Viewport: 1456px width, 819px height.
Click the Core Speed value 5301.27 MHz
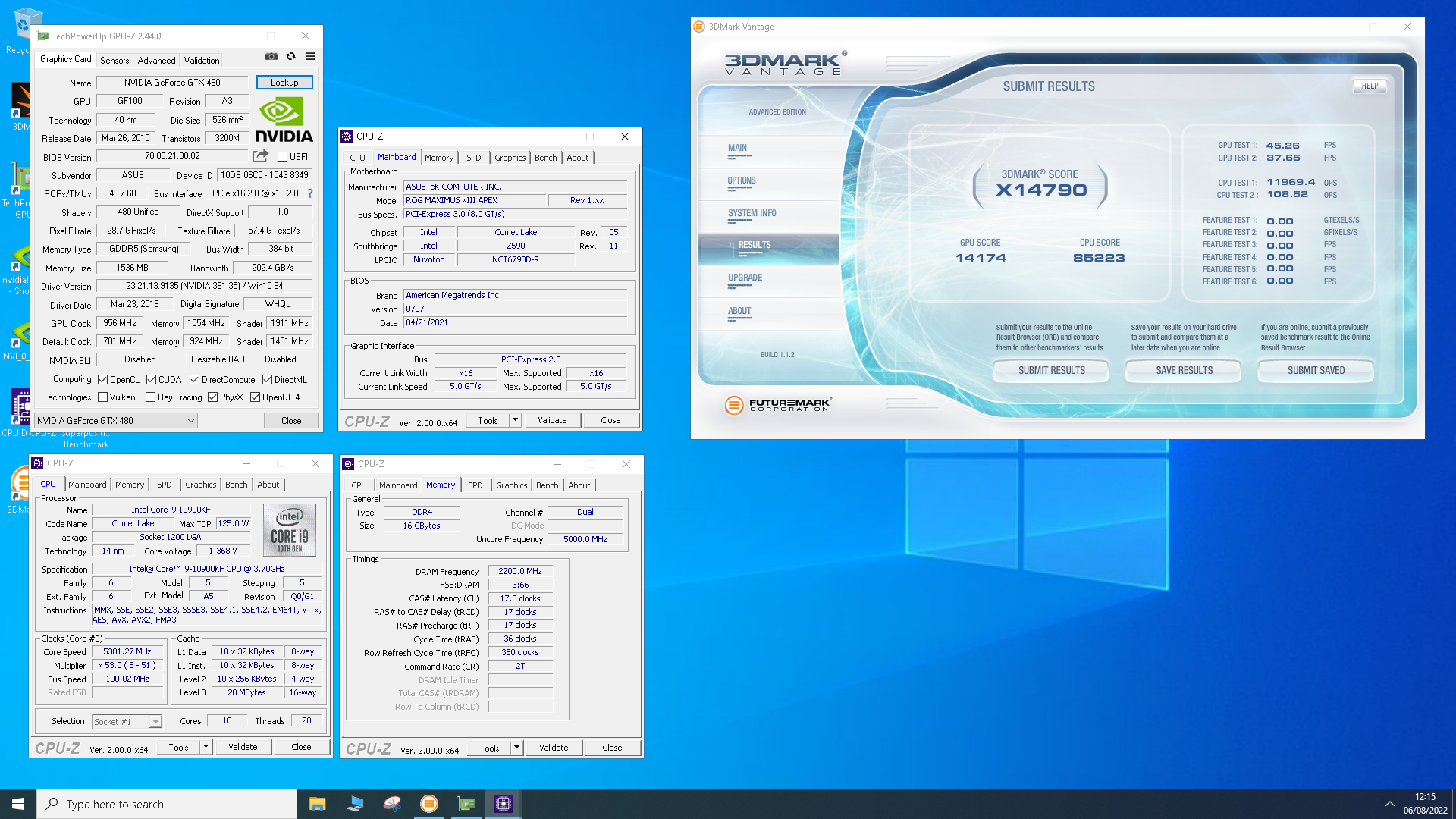tap(127, 651)
